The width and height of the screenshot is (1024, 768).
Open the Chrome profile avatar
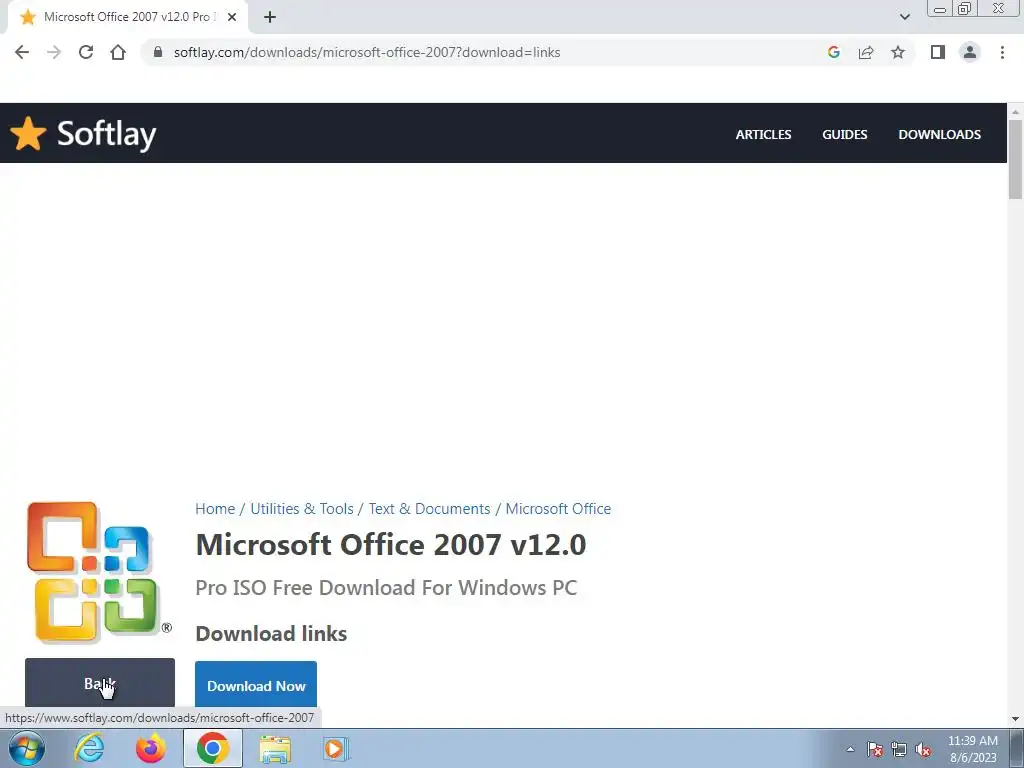(970, 52)
